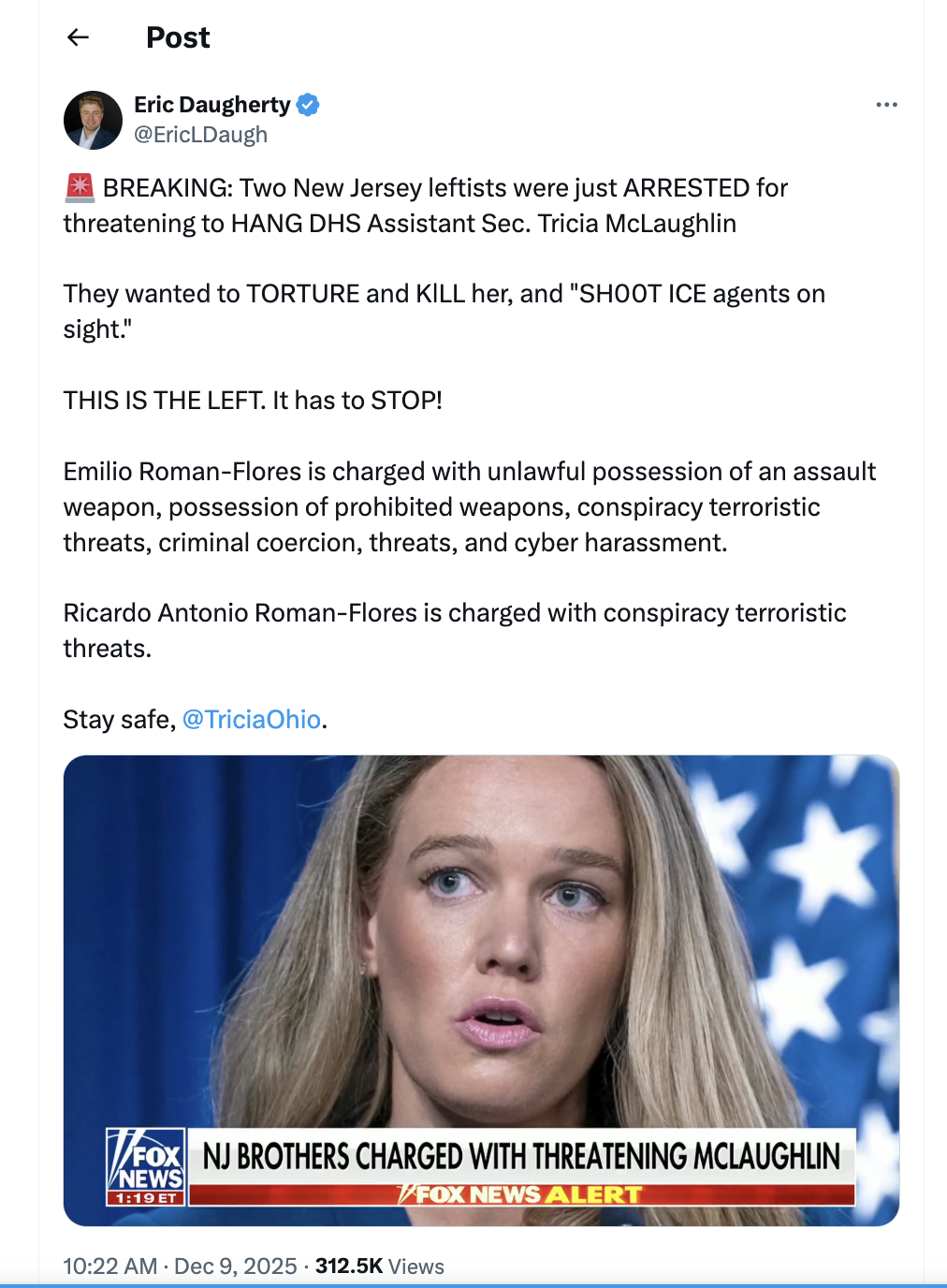The width and height of the screenshot is (947, 1288).
Task: Click the red siren emoji
Action: (80, 188)
